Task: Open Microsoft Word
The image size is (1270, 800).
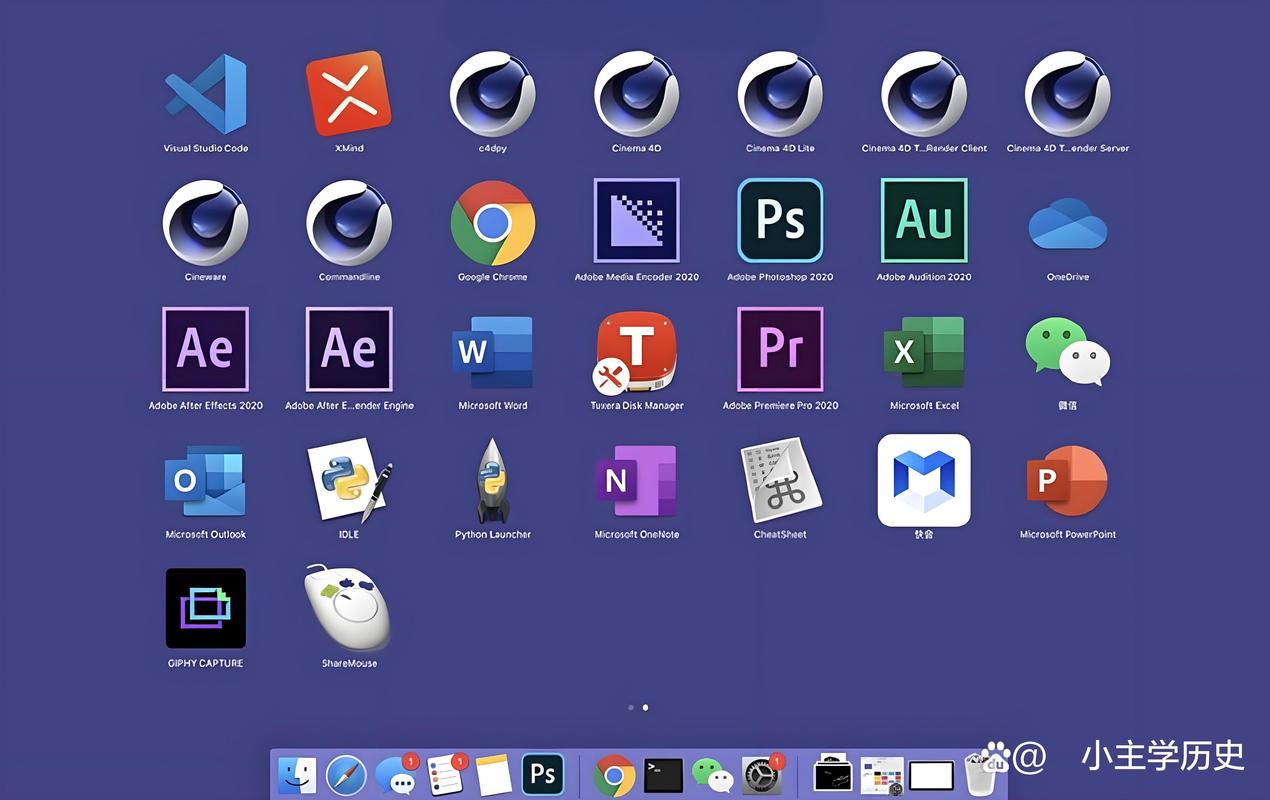Action: [x=492, y=351]
